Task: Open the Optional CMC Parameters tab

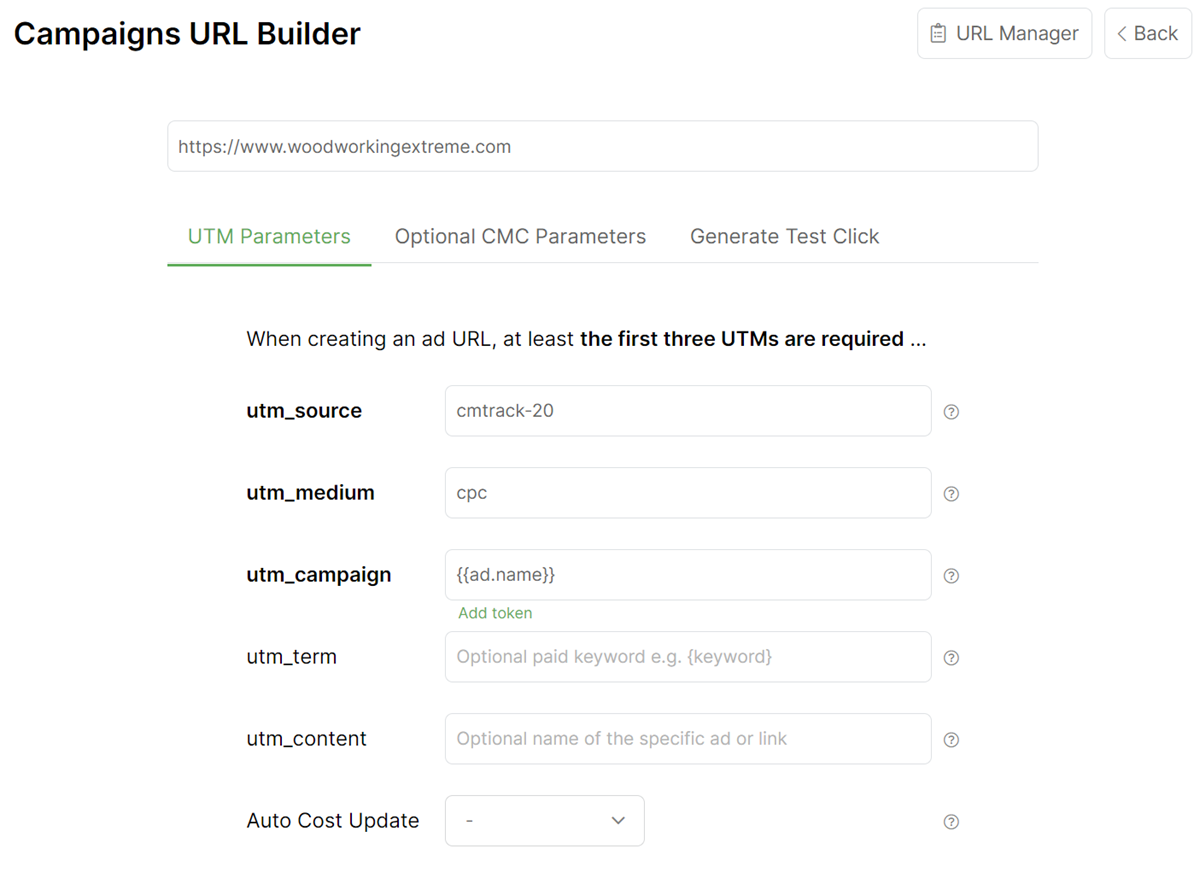Action: [520, 237]
